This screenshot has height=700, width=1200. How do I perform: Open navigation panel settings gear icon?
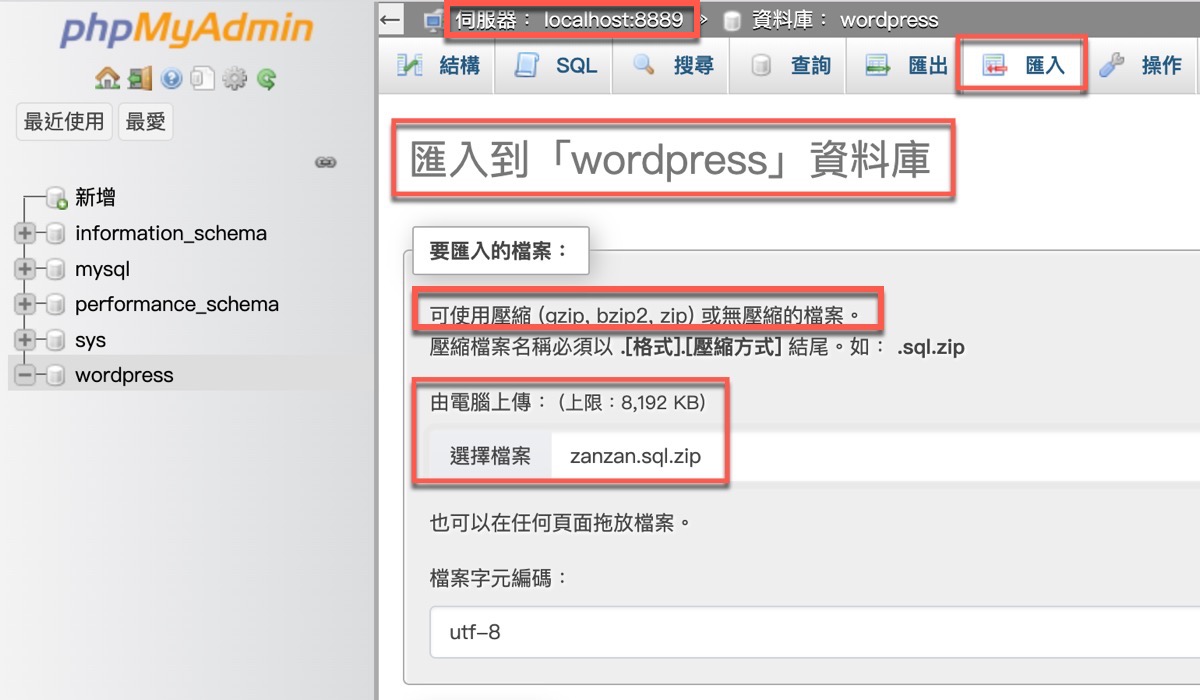click(x=234, y=78)
